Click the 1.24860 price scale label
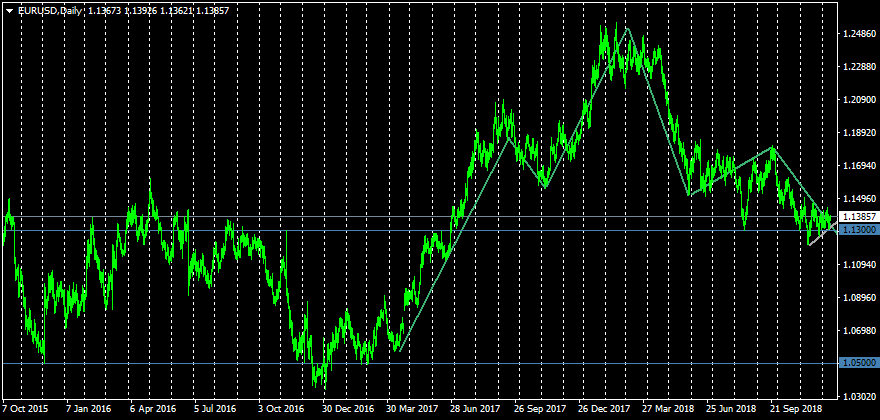 click(x=858, y=34)
